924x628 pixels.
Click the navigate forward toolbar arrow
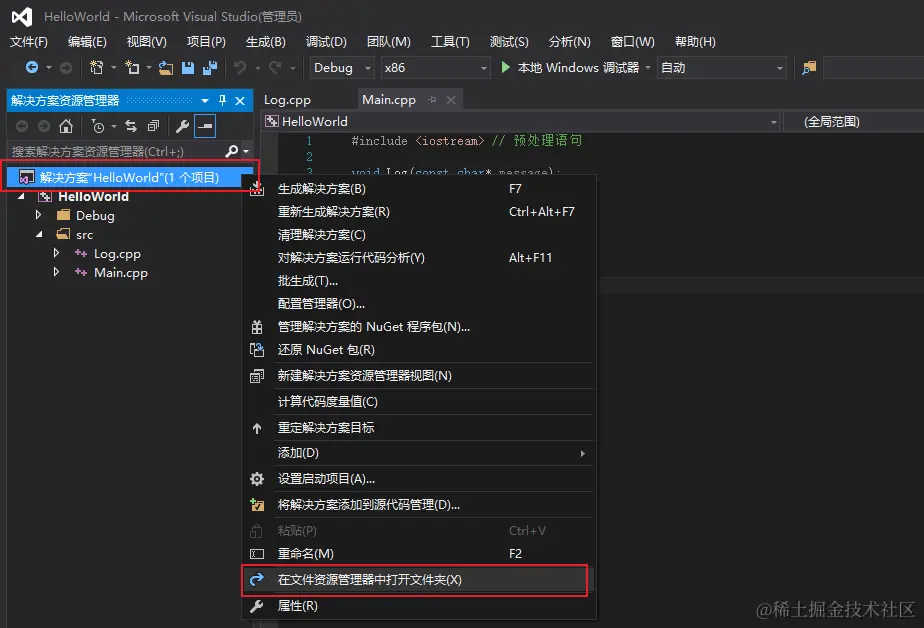click(66, 68)
